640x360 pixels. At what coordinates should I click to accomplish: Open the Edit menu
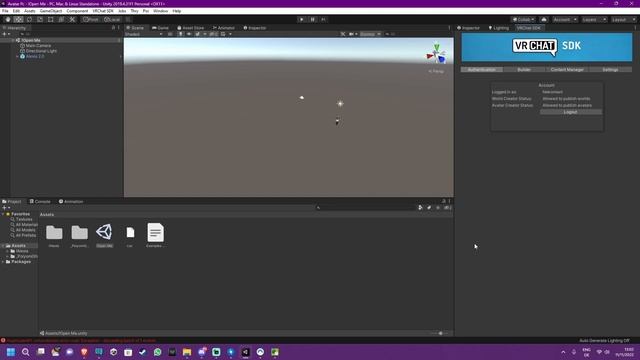pos(16,11)
